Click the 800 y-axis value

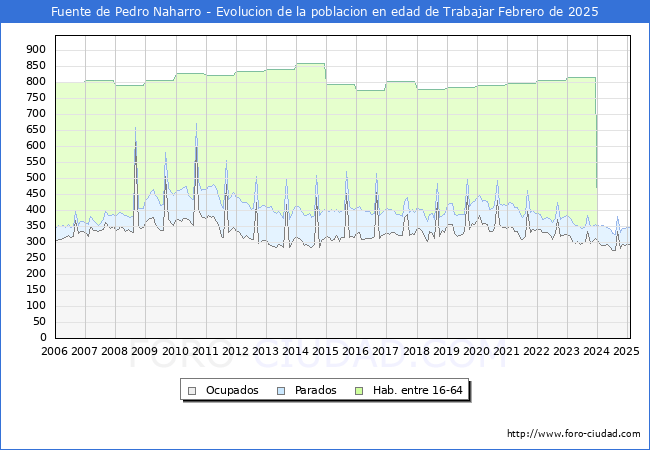(x=36, y=82)
